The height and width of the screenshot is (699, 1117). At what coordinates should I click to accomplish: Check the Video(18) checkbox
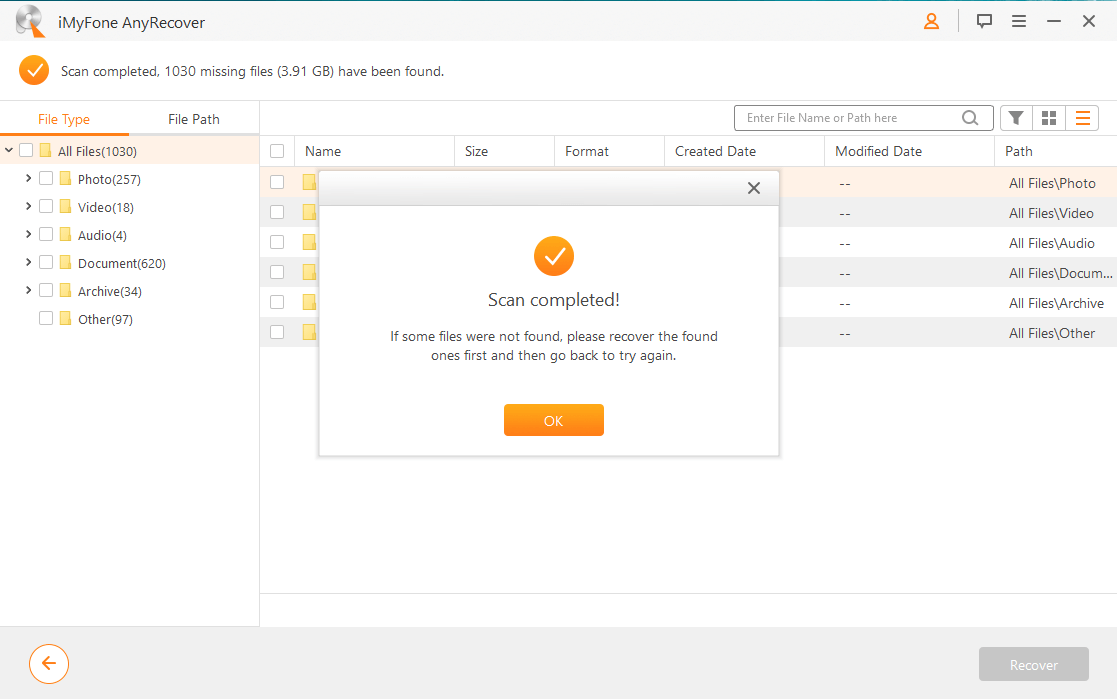46,207
